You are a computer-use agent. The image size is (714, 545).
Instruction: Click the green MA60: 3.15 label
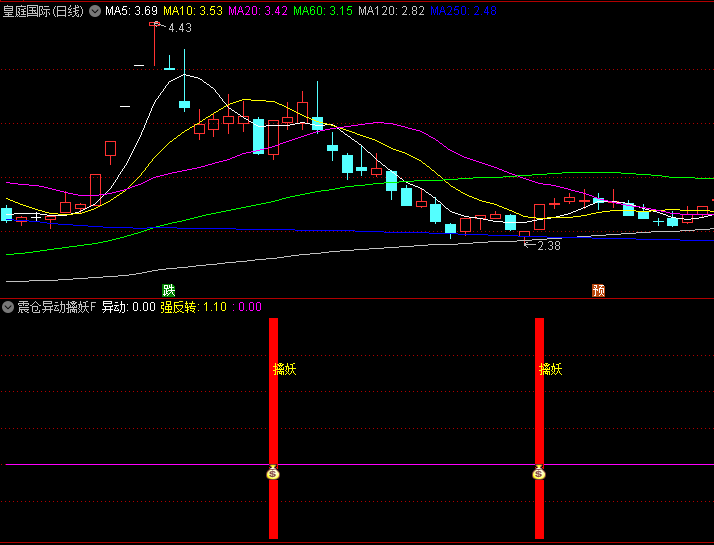pos(323,11)
